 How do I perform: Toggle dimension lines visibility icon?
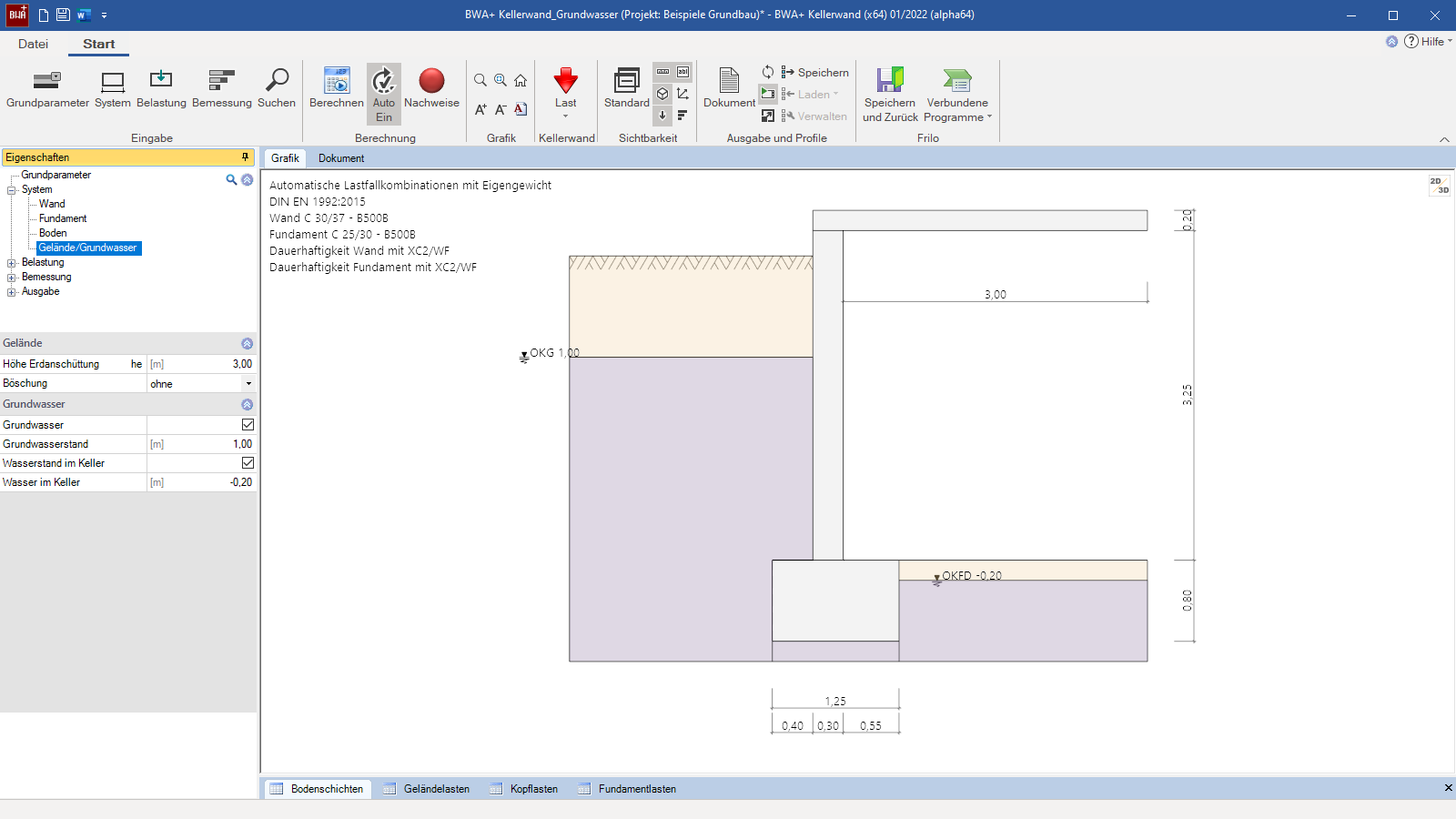[x=663, y=72]
